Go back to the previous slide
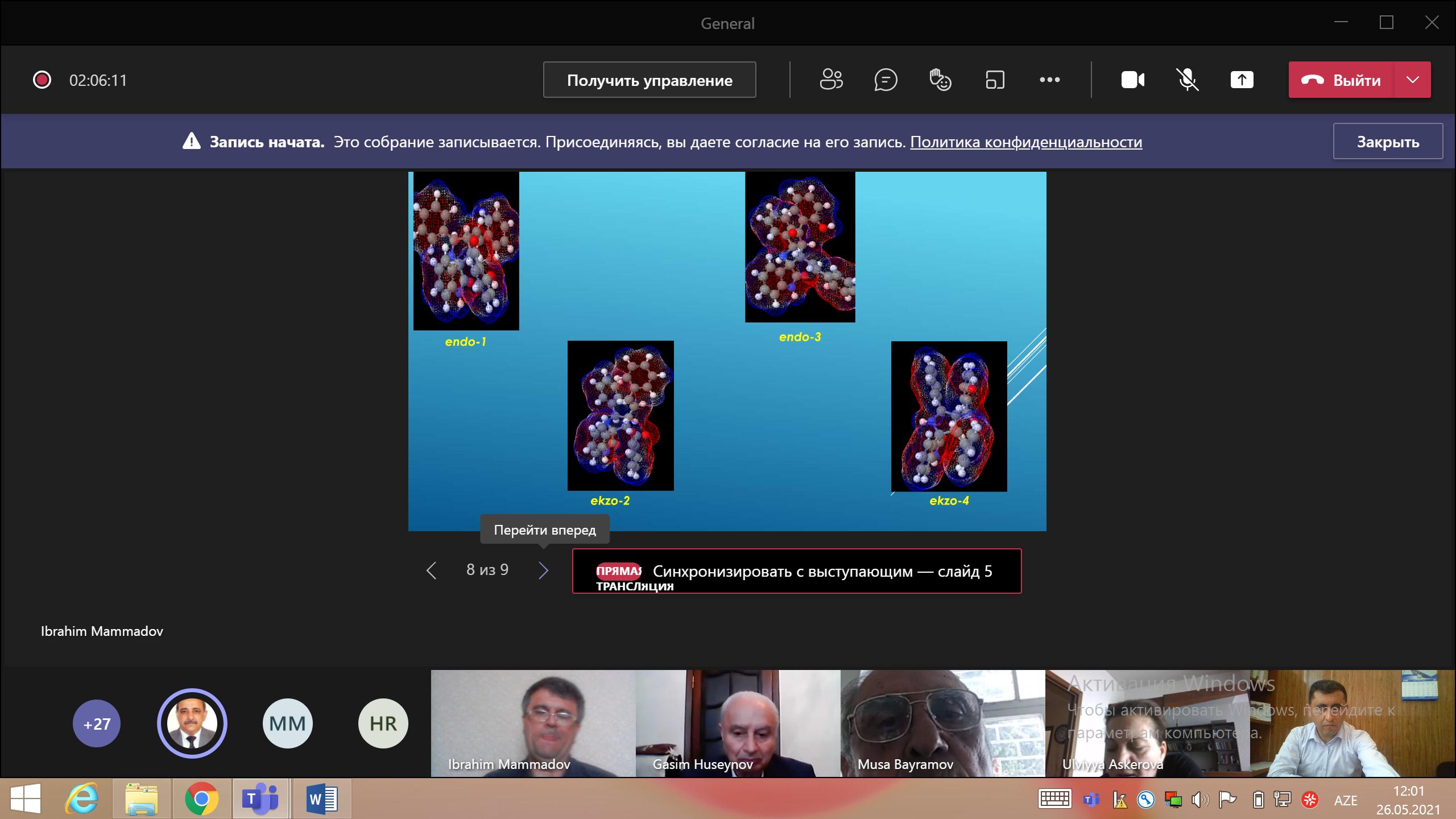Viewport: 1456px width, 819px height. (x=432, y=570)
